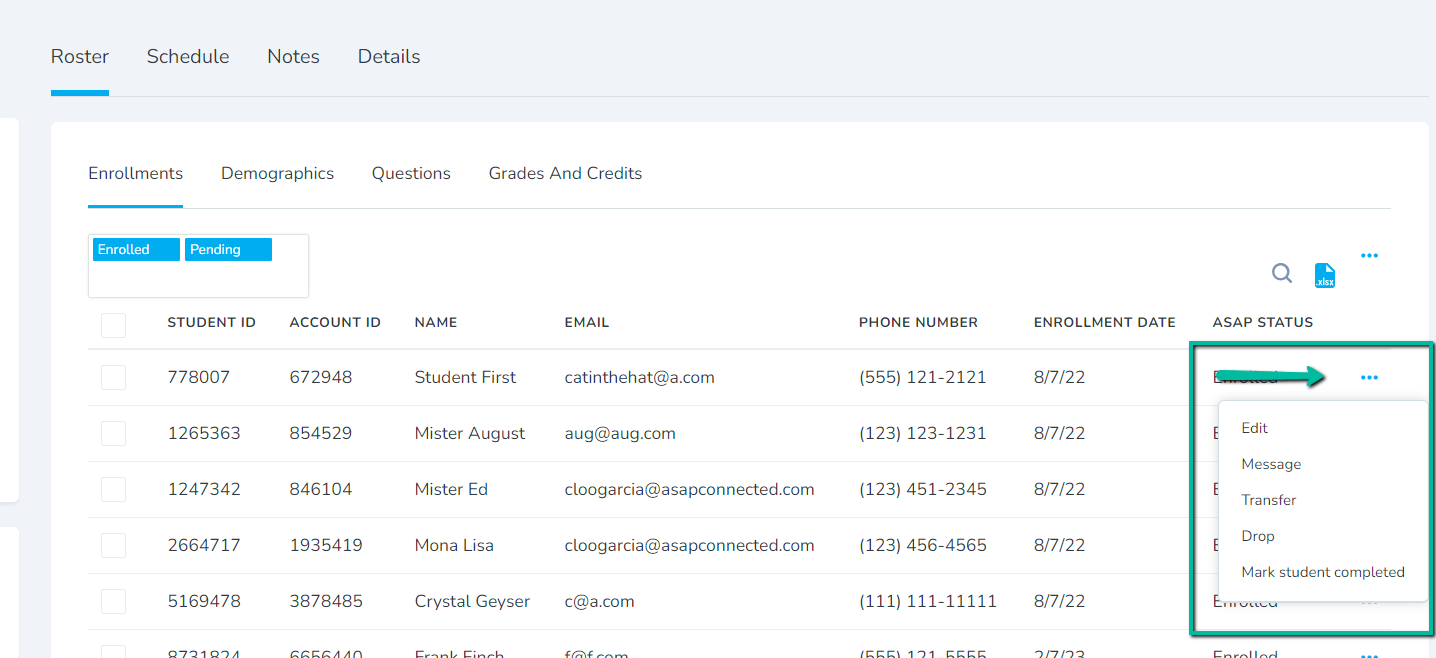Image resolution: width=1436 pixels, height=658 pixels.
Task: Open the Schedule tab
Action: 188,57
